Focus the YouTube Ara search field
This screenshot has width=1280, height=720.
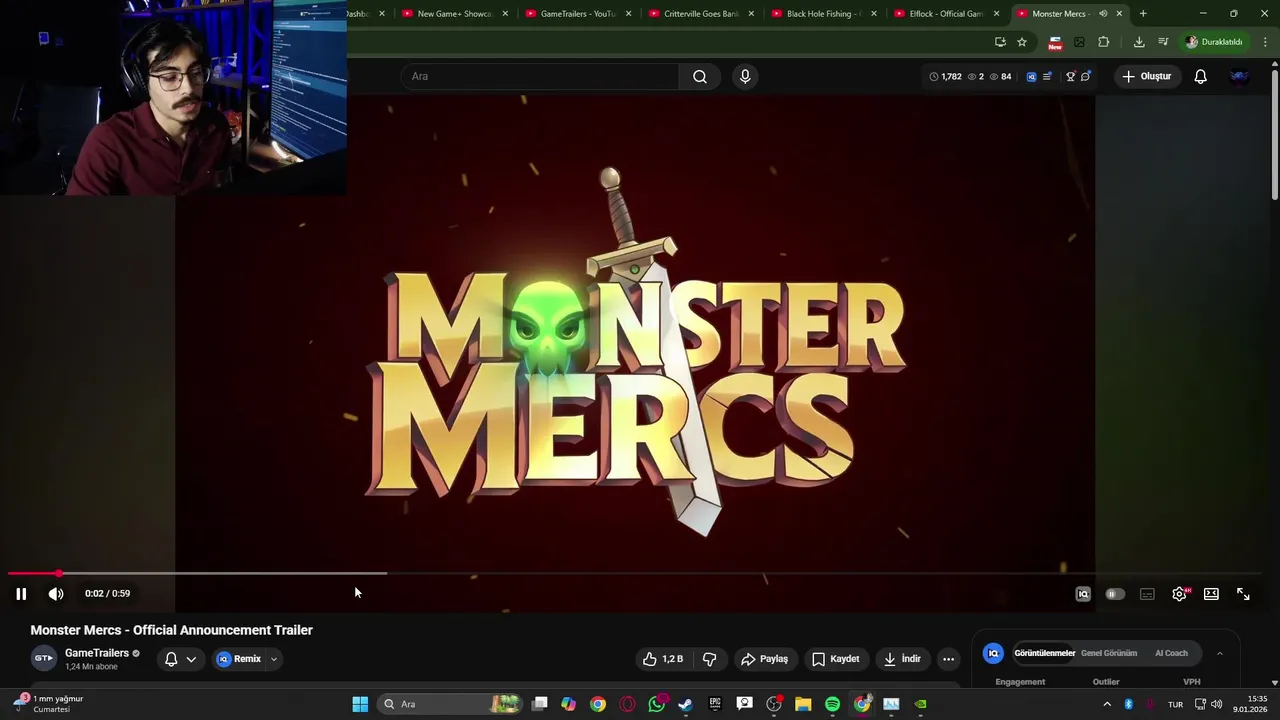click(x=540, y=76)
